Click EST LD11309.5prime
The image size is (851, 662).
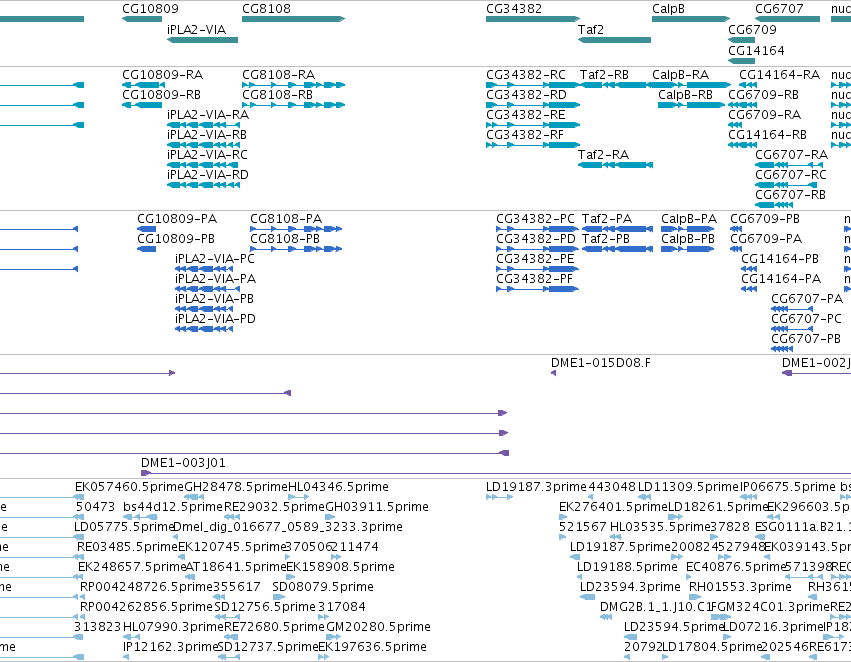pos(644,497)
